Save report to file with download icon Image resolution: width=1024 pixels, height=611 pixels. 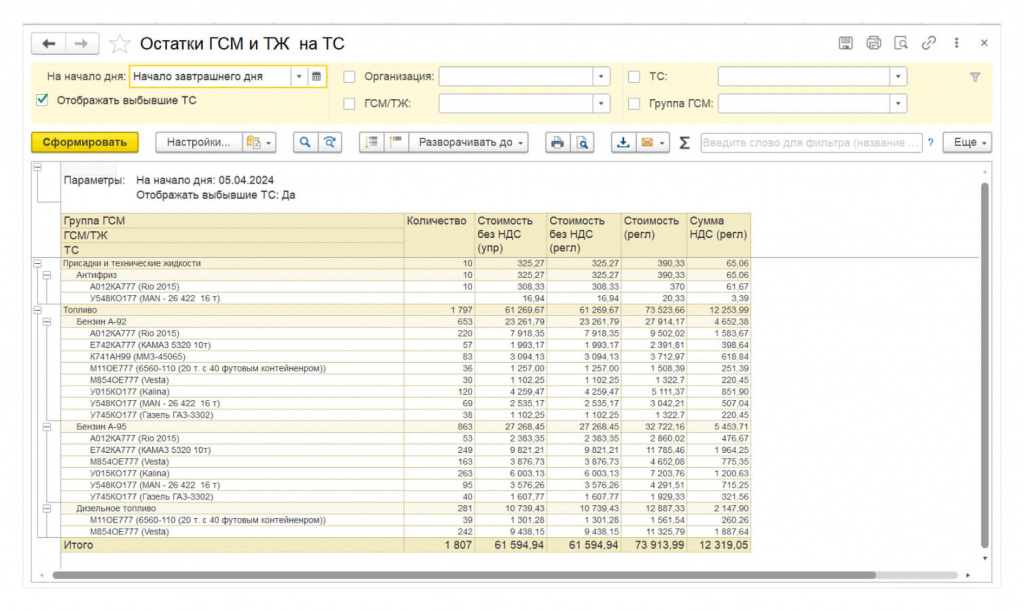[623, 142]
